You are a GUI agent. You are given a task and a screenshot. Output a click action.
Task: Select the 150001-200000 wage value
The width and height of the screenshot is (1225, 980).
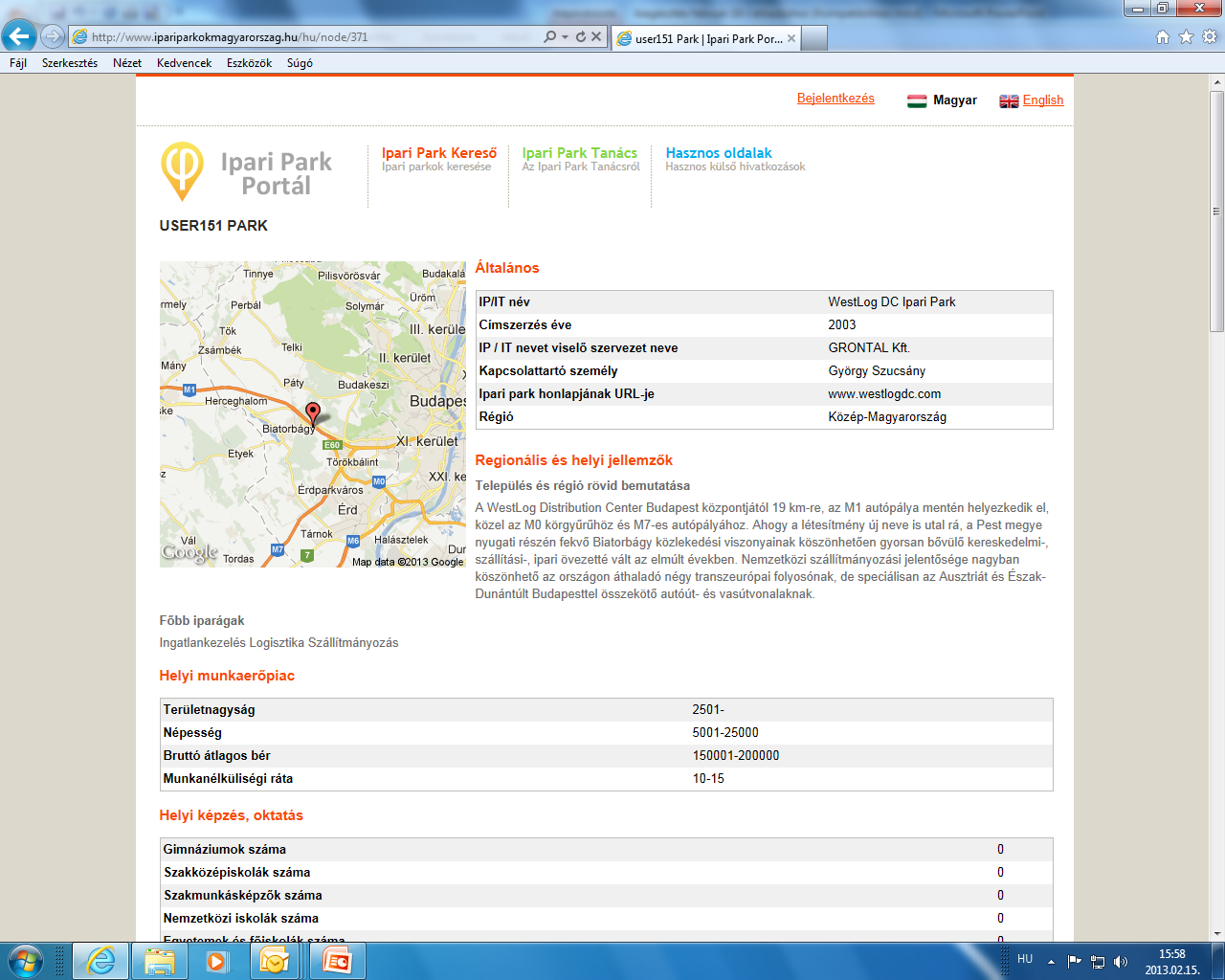click(736, 755)
